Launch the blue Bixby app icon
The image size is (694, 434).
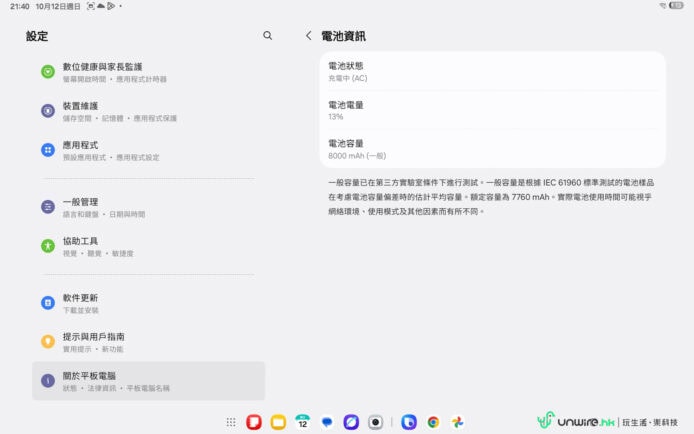[x=409, y=423]
